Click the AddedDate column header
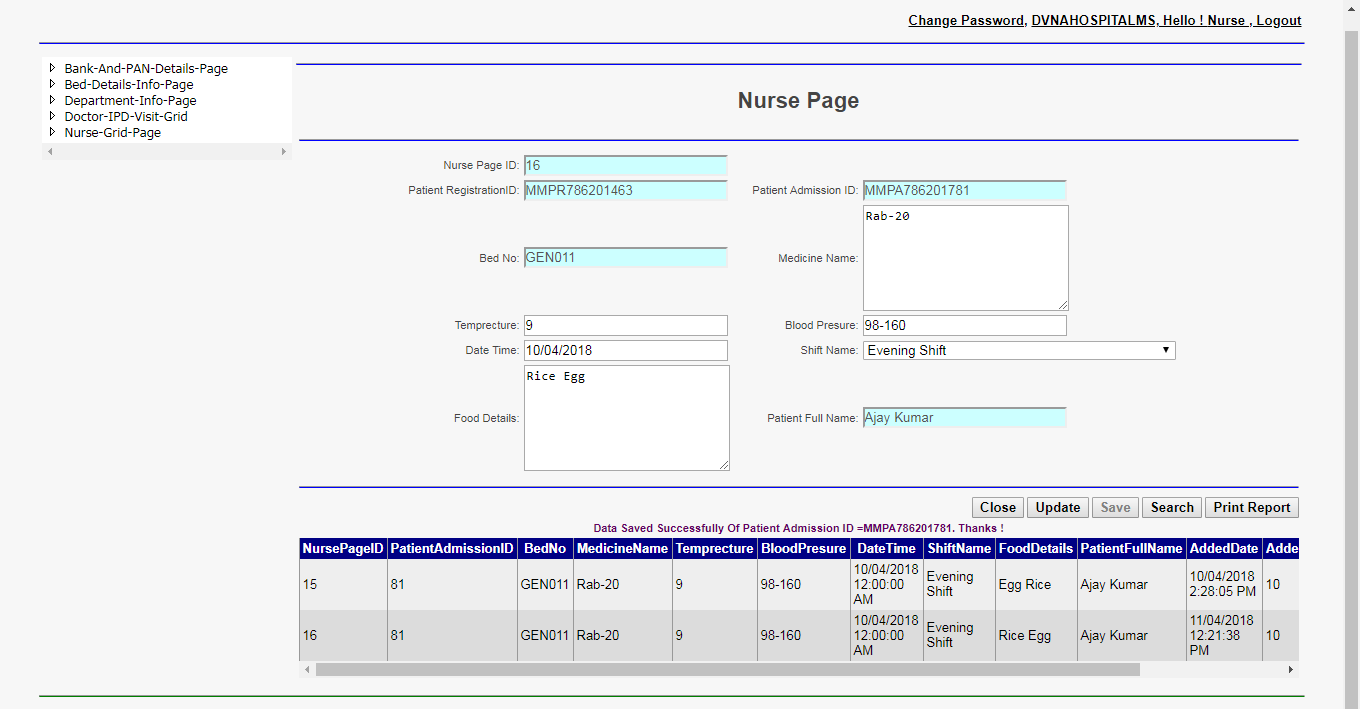 1224,549
